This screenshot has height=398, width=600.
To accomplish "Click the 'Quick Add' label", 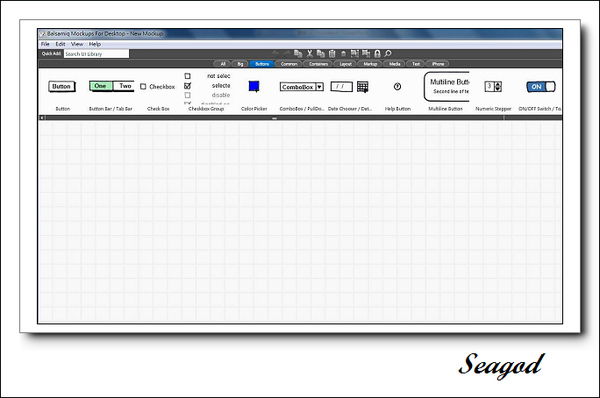I will coord(51,54).
